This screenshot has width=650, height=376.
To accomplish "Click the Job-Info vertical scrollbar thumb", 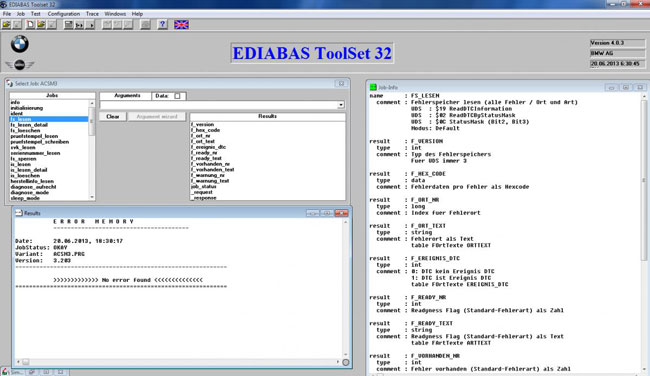I will coord(644,180).
